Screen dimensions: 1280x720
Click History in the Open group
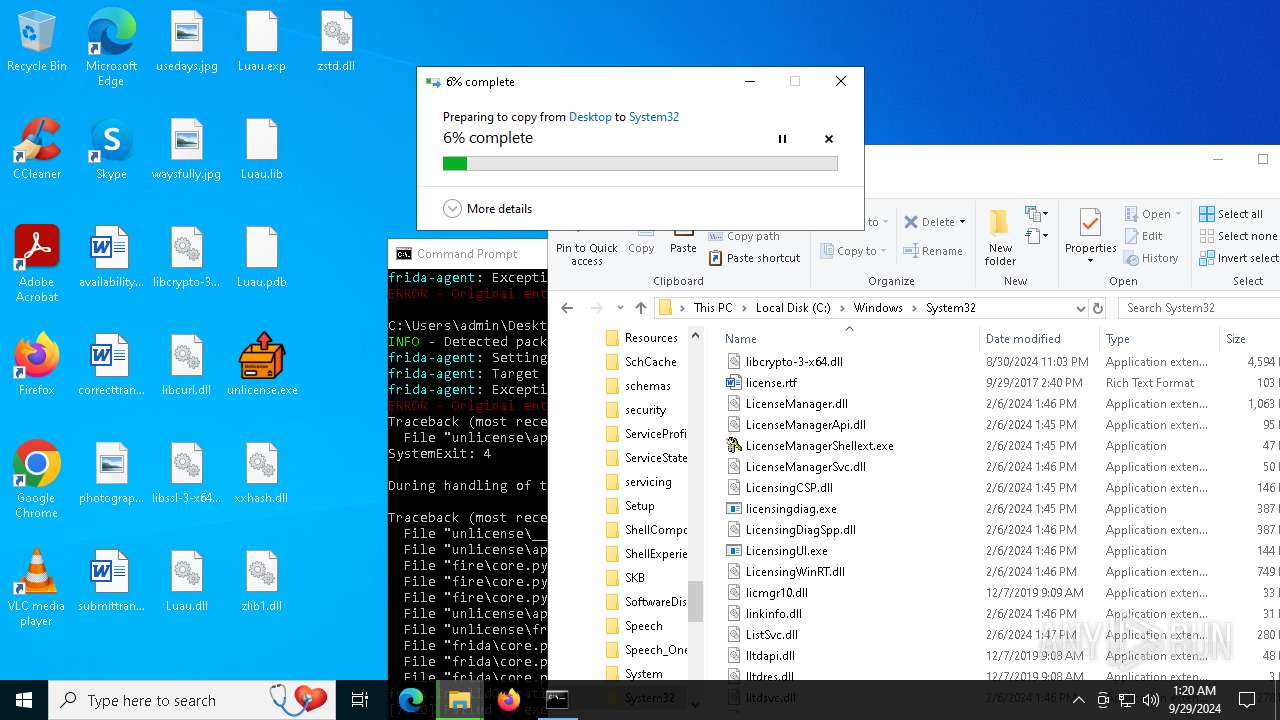1151,258
